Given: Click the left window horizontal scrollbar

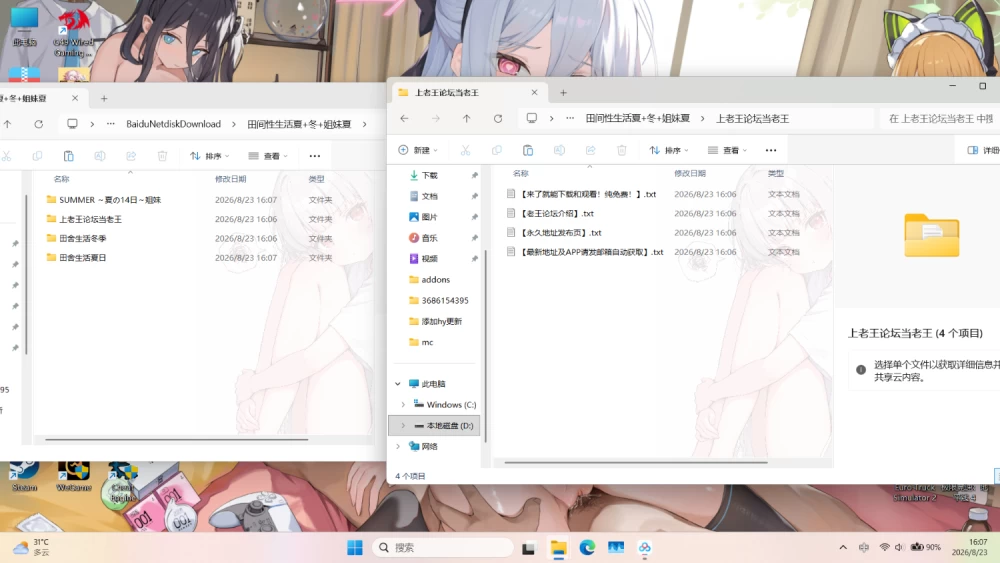Looking at the screenshot, I should [x=177, y=439].
